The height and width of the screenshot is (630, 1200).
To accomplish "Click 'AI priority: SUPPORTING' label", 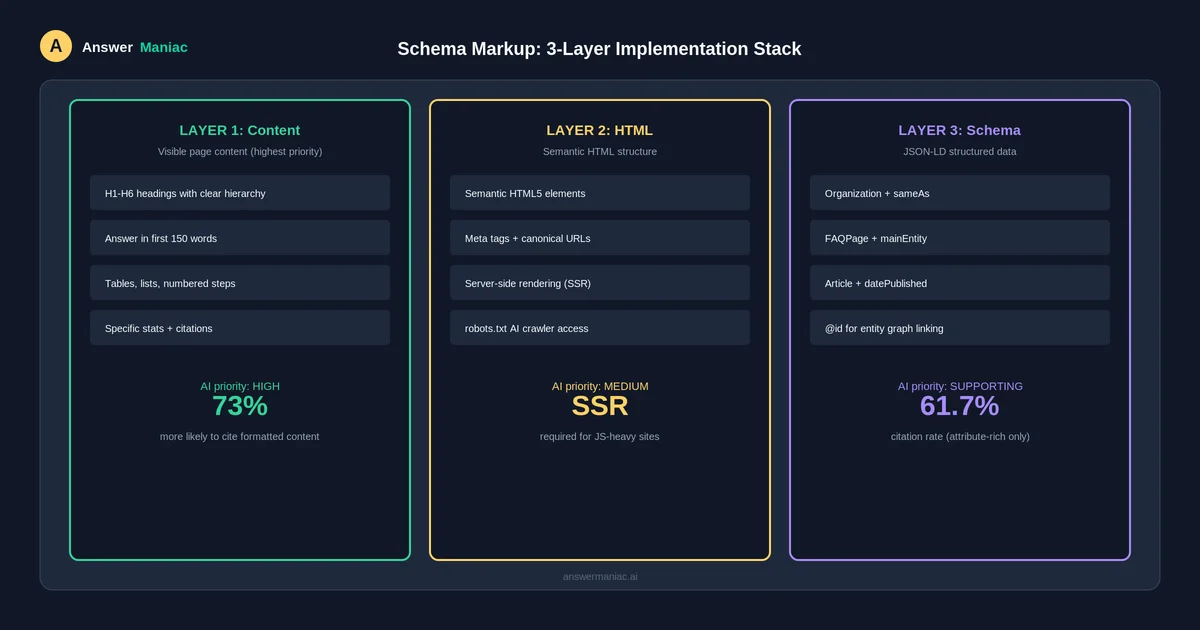I will [x=960, y=386].
